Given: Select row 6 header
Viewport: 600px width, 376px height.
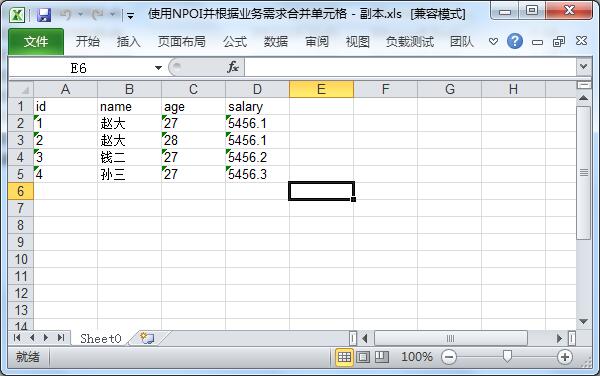Looking at the screenshot, I should point(21,191).
